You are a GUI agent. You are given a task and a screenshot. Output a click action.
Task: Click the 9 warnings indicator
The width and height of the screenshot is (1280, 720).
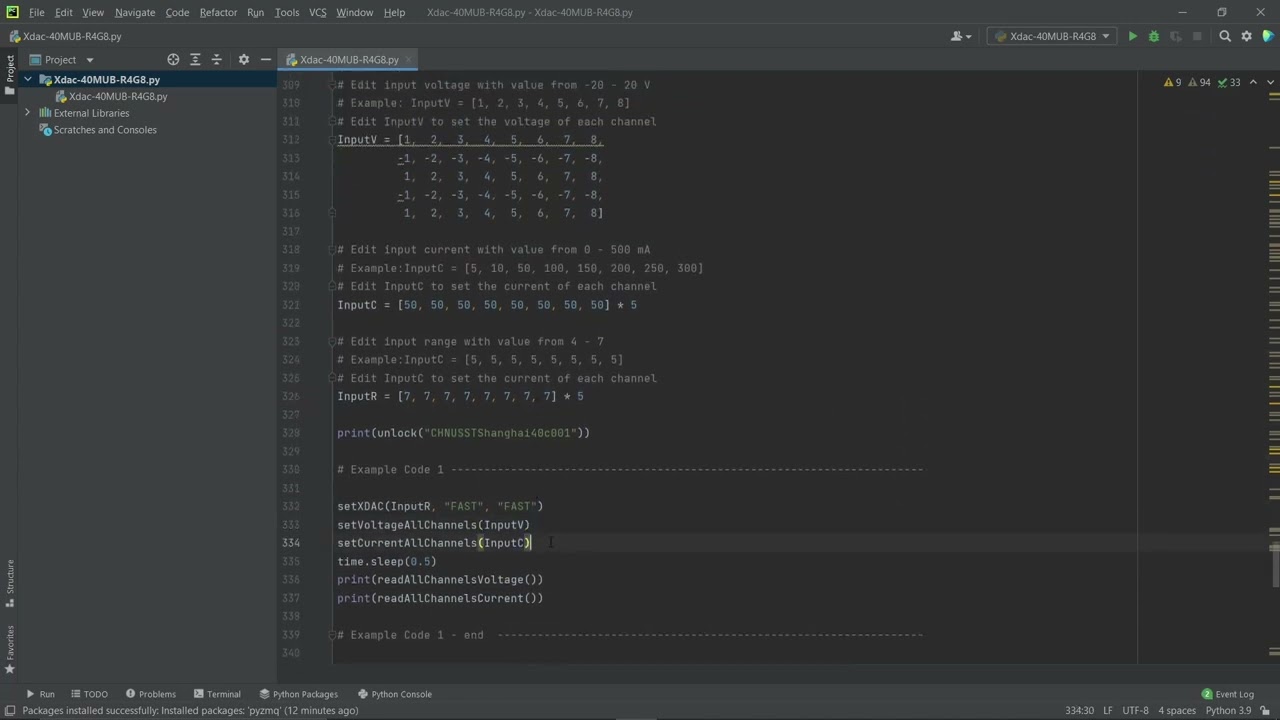pyautogui.click(x=1171, y=83)
